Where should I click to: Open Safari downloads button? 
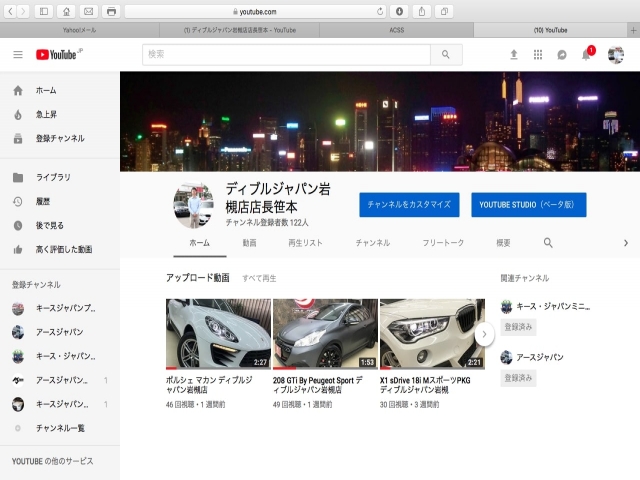[x=399, y=11]
